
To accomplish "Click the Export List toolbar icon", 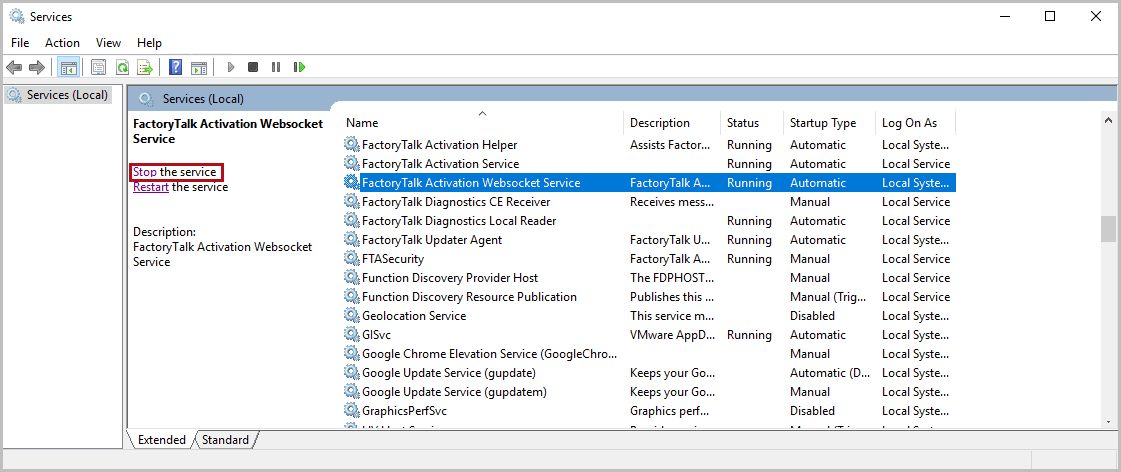I will [145, 67].
